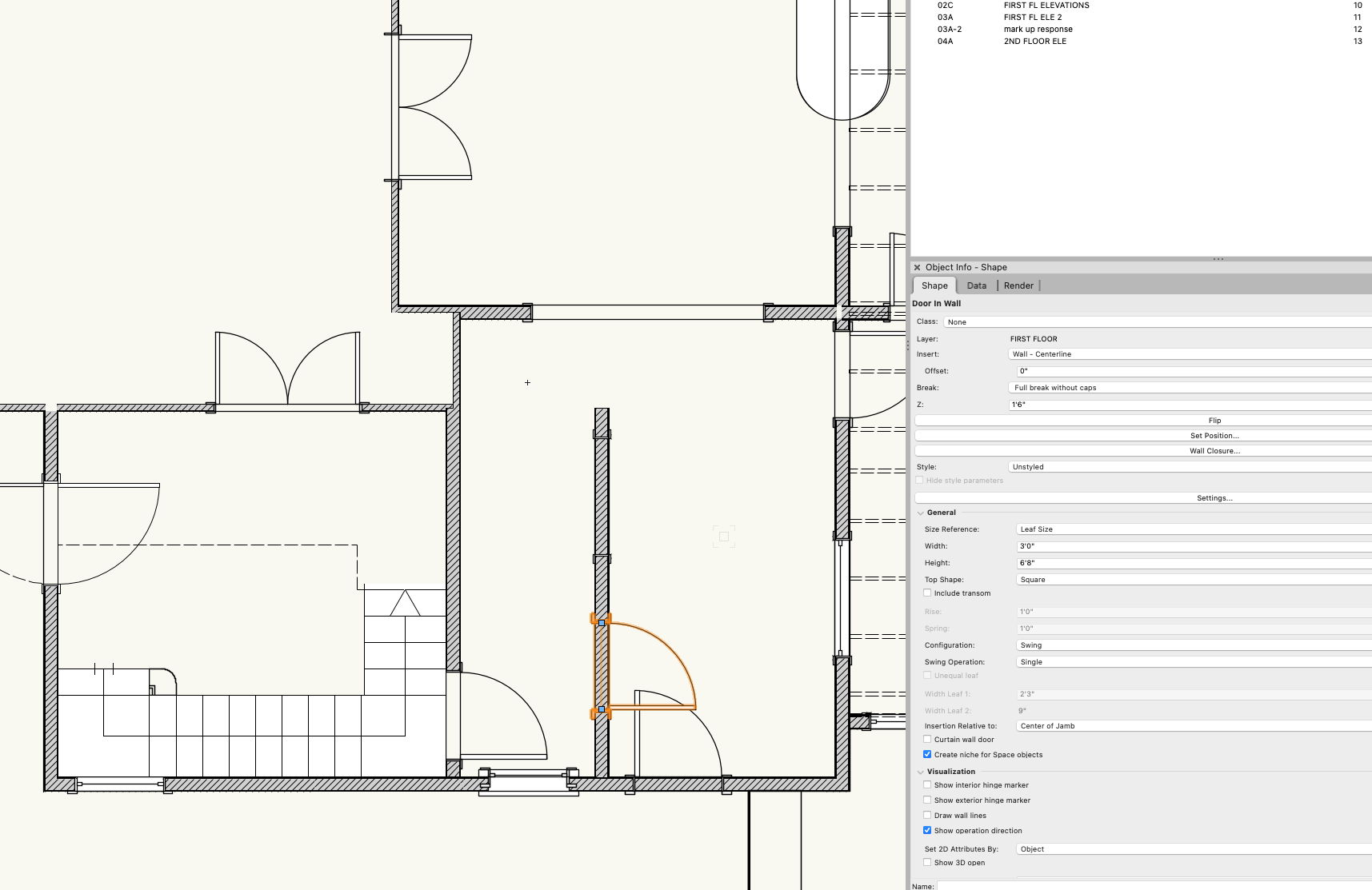Open the Configuration dropdown showing Swing
This screenshot has width=1372, height=890.
click(1192, 645)
